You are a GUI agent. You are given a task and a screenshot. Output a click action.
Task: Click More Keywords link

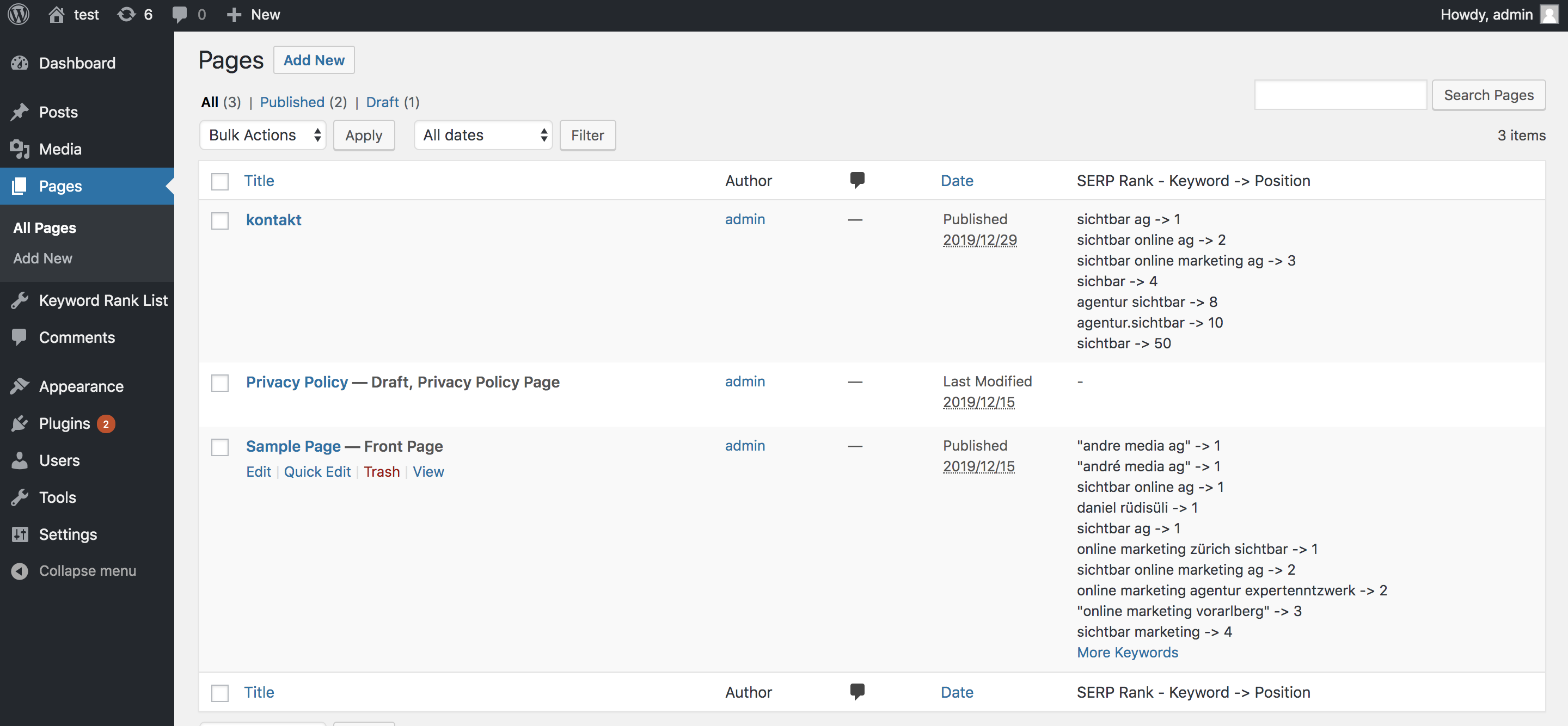tap(1128, 653)
